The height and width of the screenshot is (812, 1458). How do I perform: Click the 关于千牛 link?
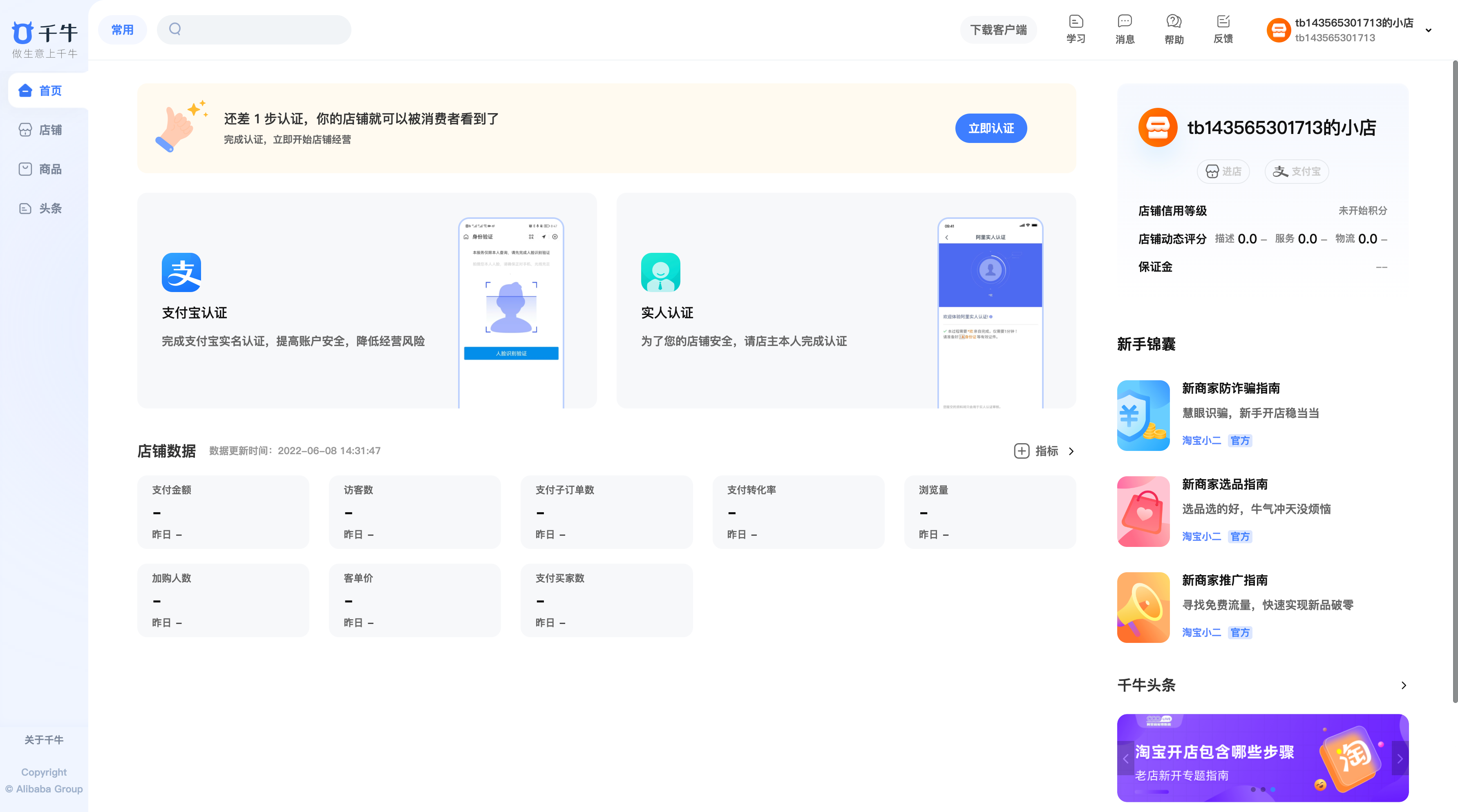[x=44, y=740]
